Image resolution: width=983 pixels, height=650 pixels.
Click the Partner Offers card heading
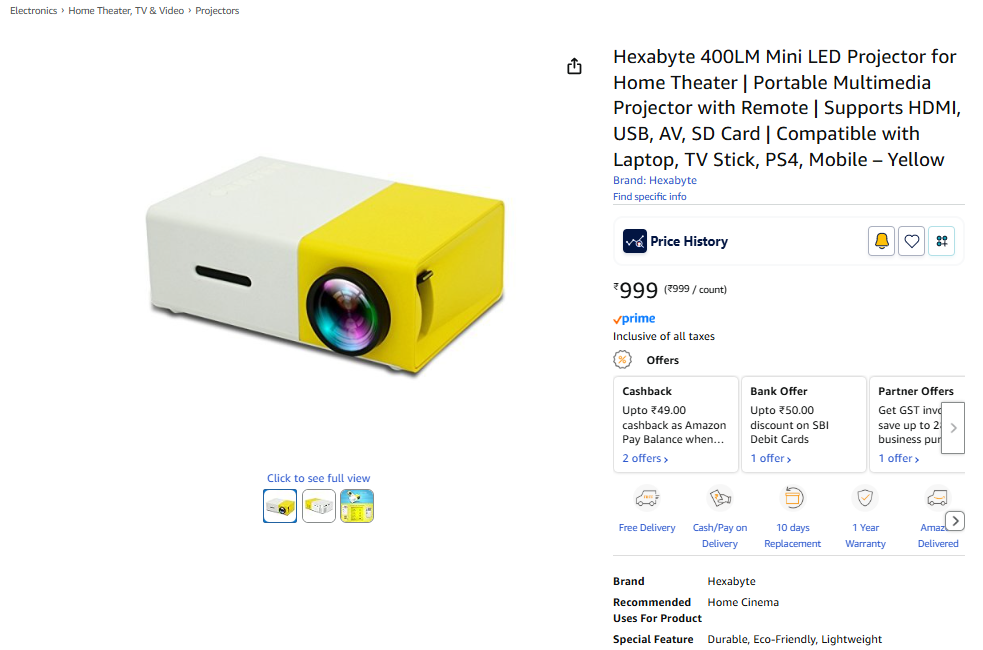[x=916, y=391]
